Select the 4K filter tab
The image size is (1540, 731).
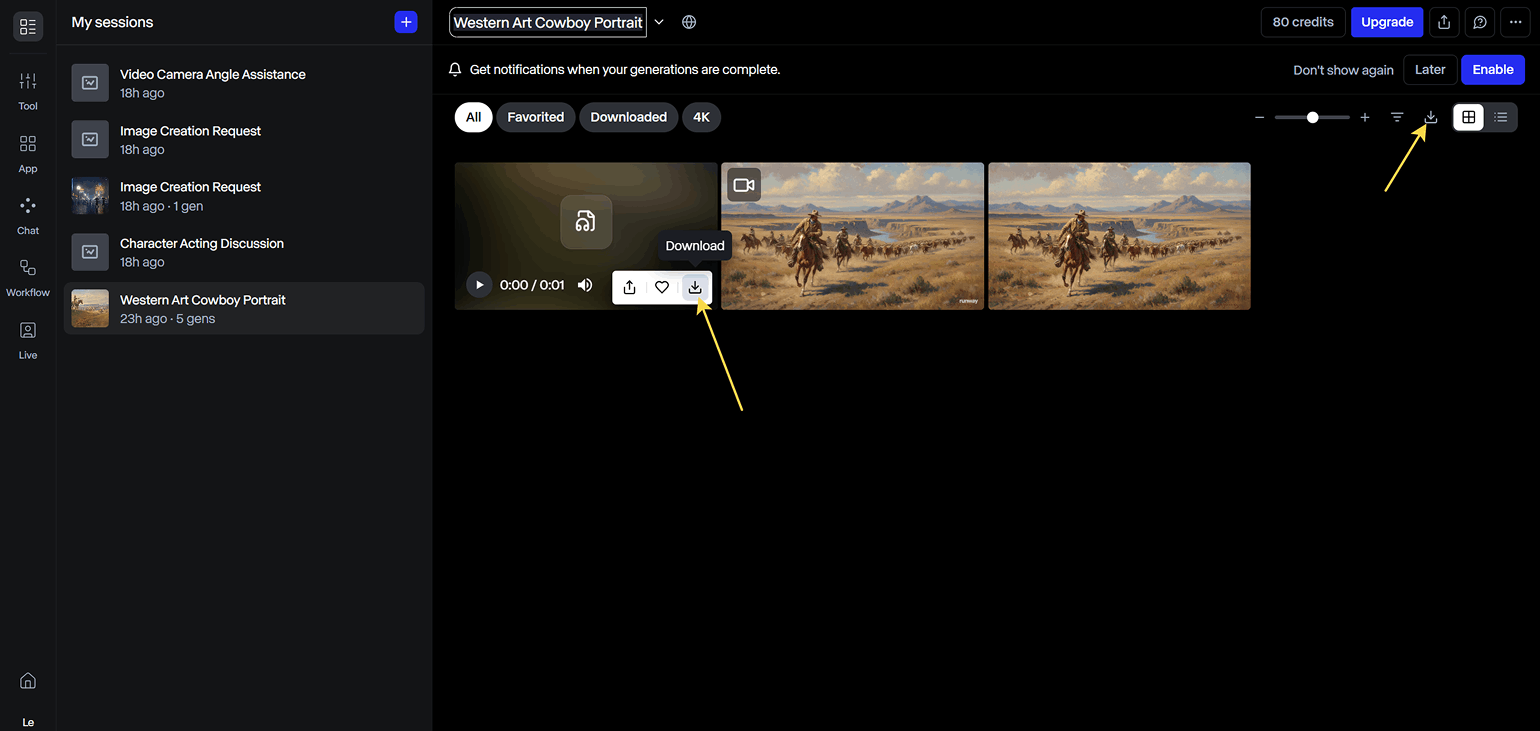pyautogui.click(x=701, y=117)
